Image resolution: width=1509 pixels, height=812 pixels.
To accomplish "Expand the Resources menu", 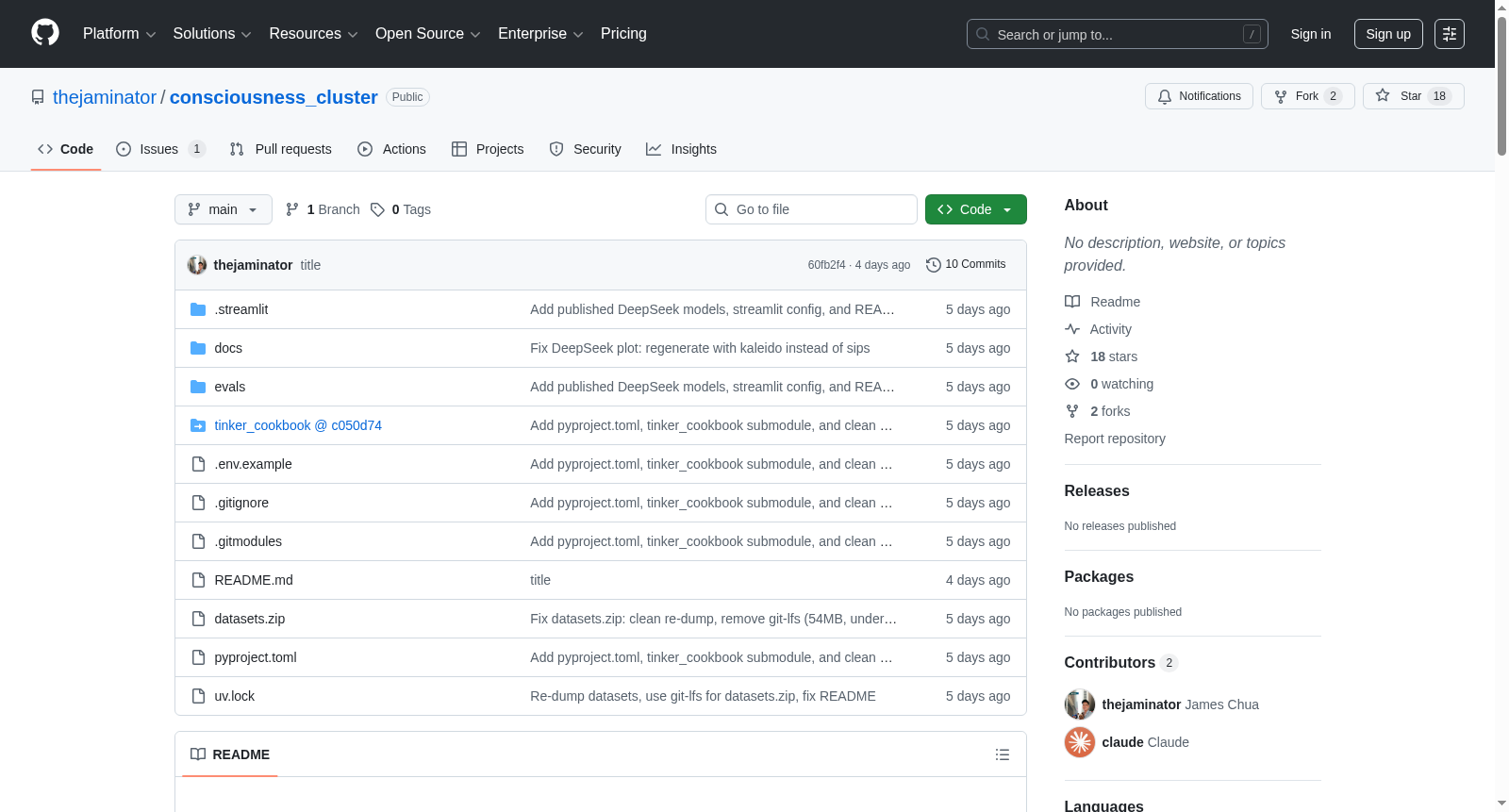I will [313, 34].
